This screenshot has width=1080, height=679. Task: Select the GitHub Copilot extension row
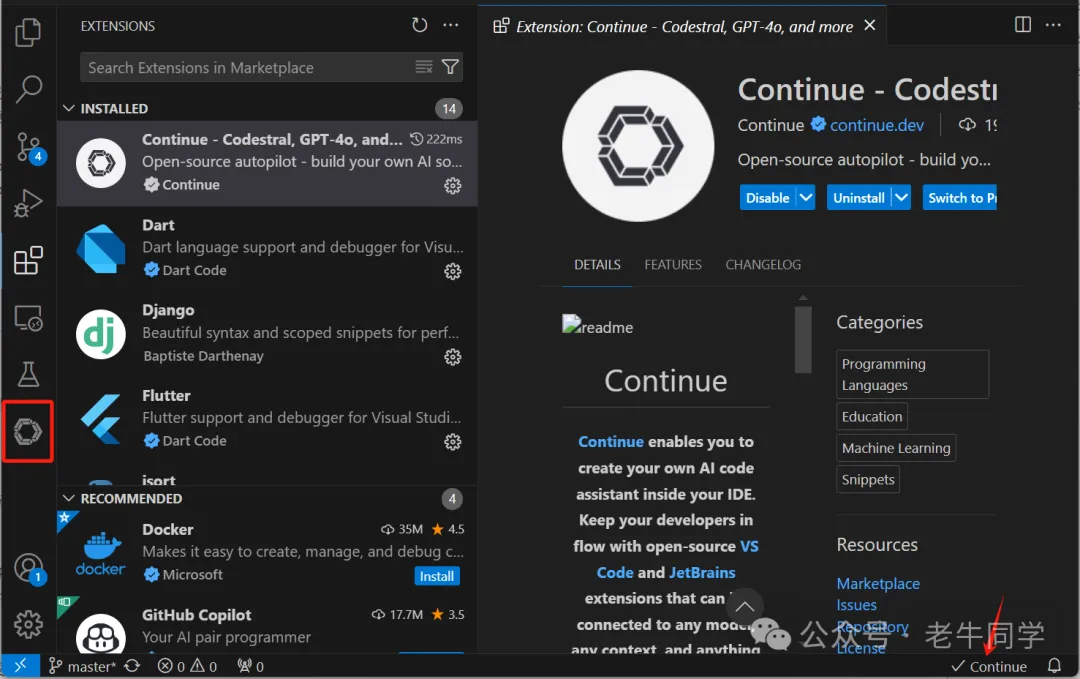[x=267, y=627]
